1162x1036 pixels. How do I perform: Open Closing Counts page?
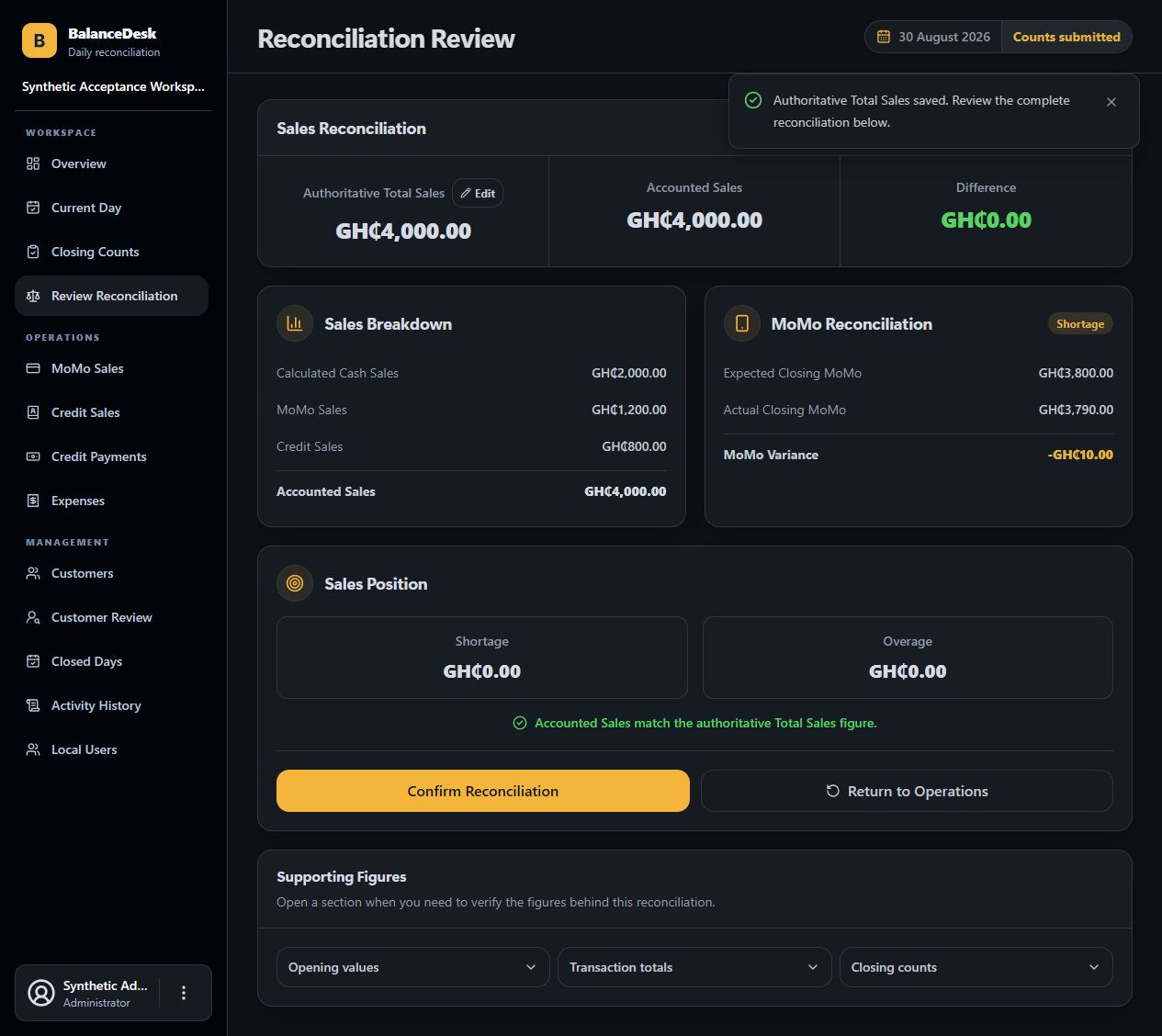111,252
